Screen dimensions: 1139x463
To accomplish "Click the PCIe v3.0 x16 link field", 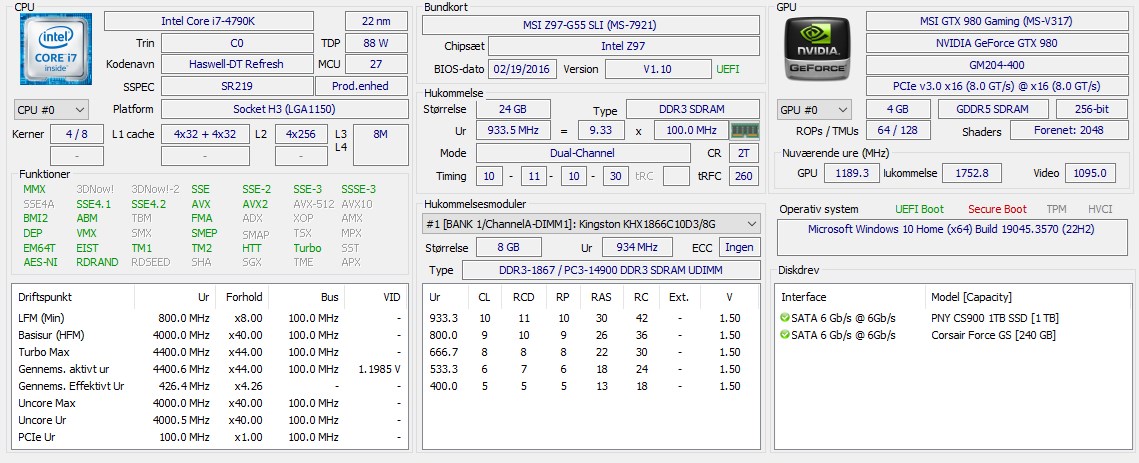I will coord(996,86).
